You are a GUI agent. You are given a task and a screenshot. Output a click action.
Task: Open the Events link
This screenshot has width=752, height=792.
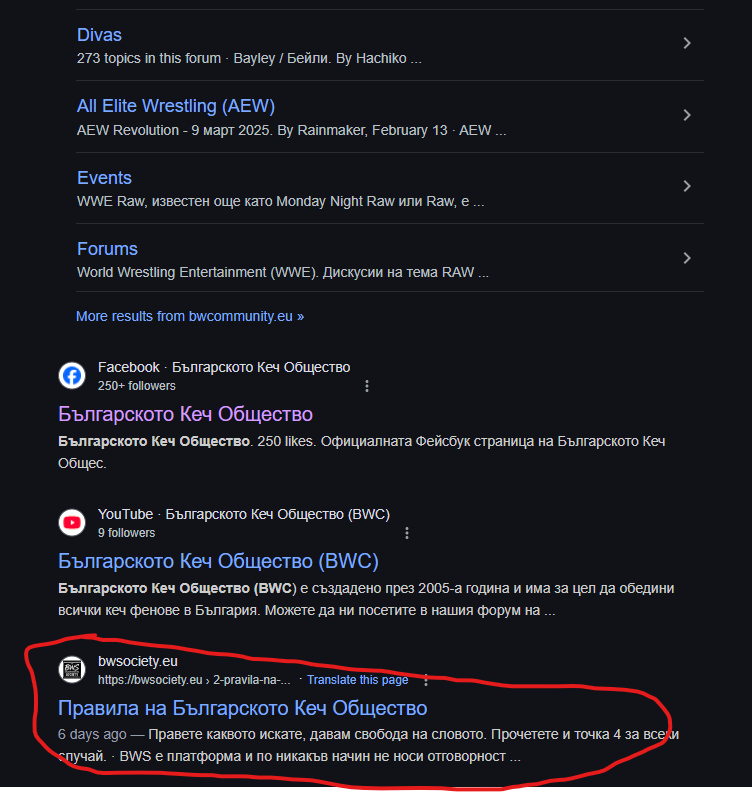pyautogui.click(x=104, y=178)
